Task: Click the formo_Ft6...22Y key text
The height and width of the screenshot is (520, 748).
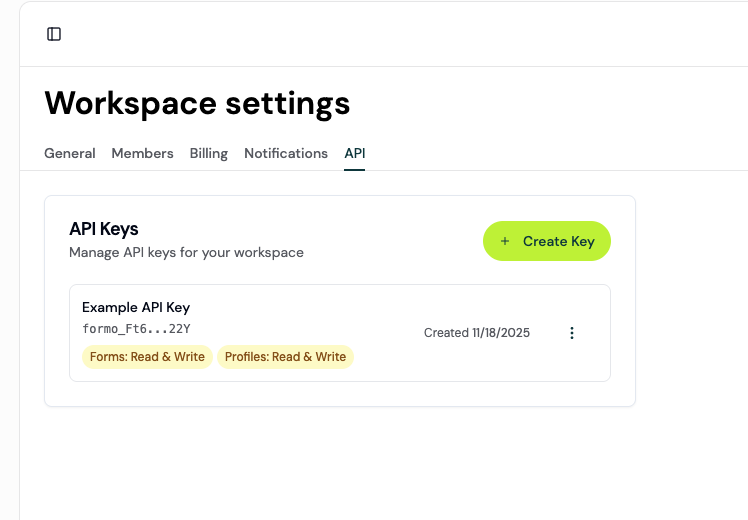Action: 136,329
